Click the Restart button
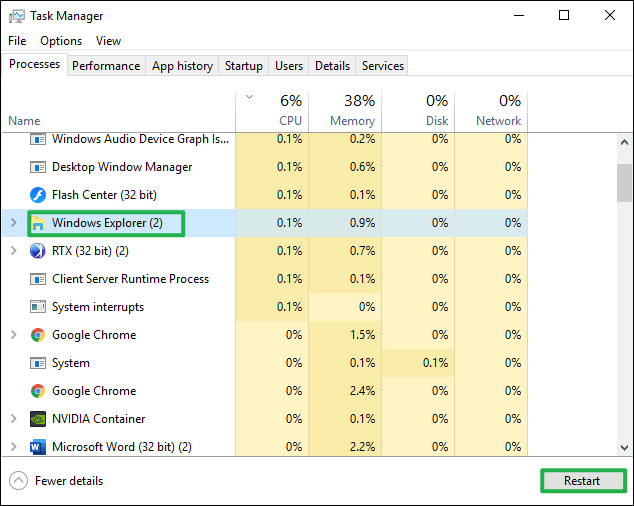This screenshot has width=634, height=506. coord(582,481)
